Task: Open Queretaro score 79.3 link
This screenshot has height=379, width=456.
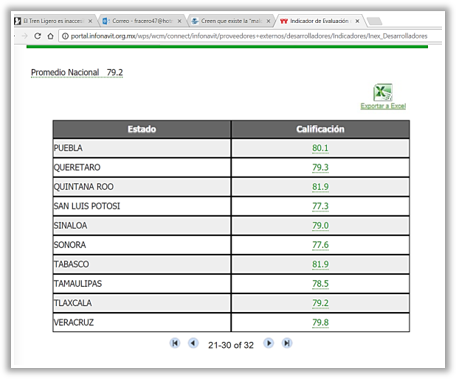Action: pyautogui.click(x=320, y=167)
